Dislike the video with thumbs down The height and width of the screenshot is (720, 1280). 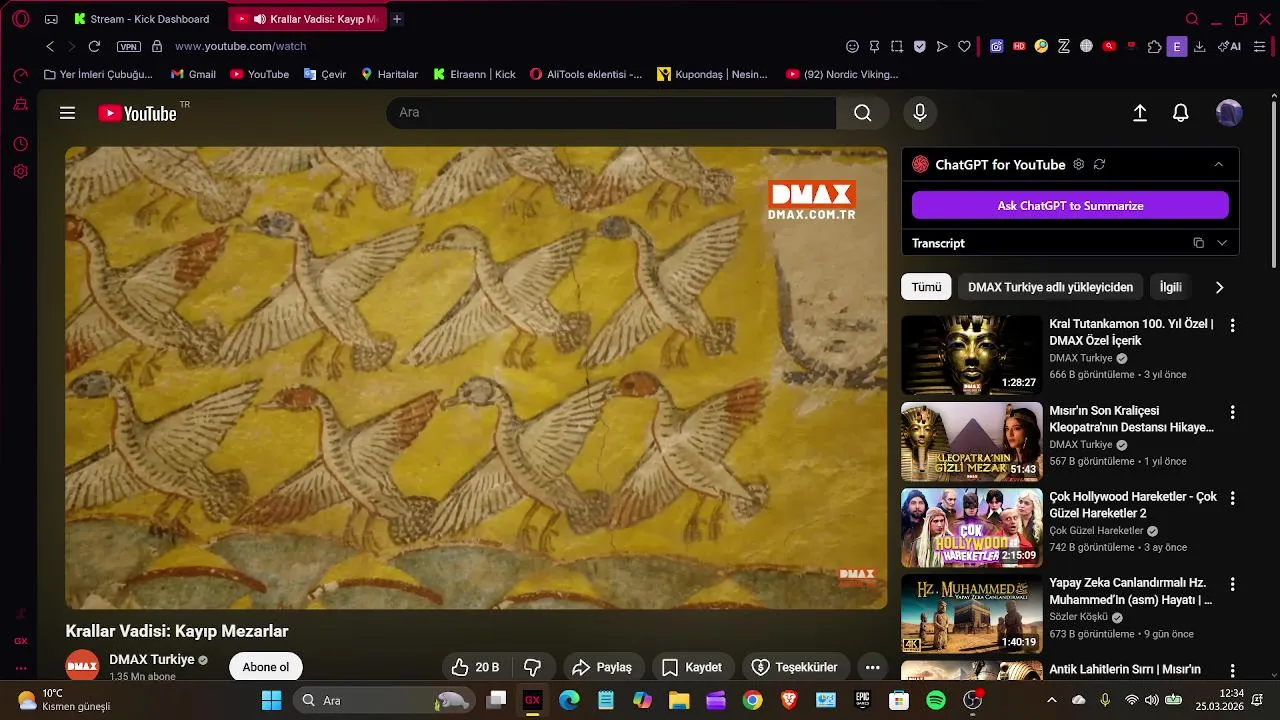(x=533, y=667)
